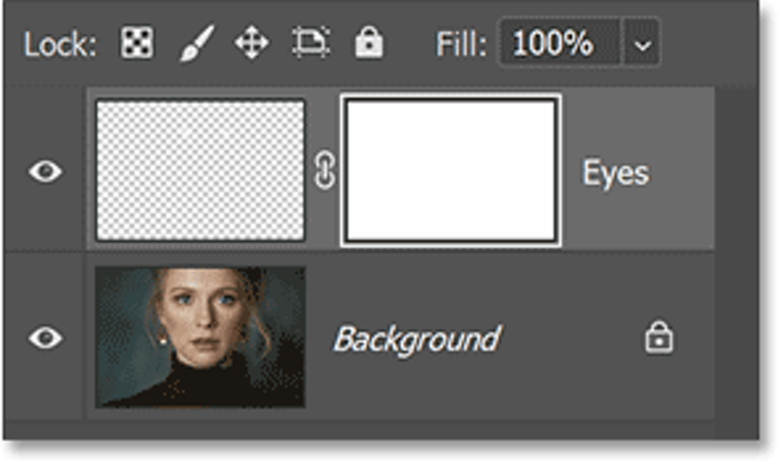Open the Fill percentage dropdown arrow

(x=642, y=42)
